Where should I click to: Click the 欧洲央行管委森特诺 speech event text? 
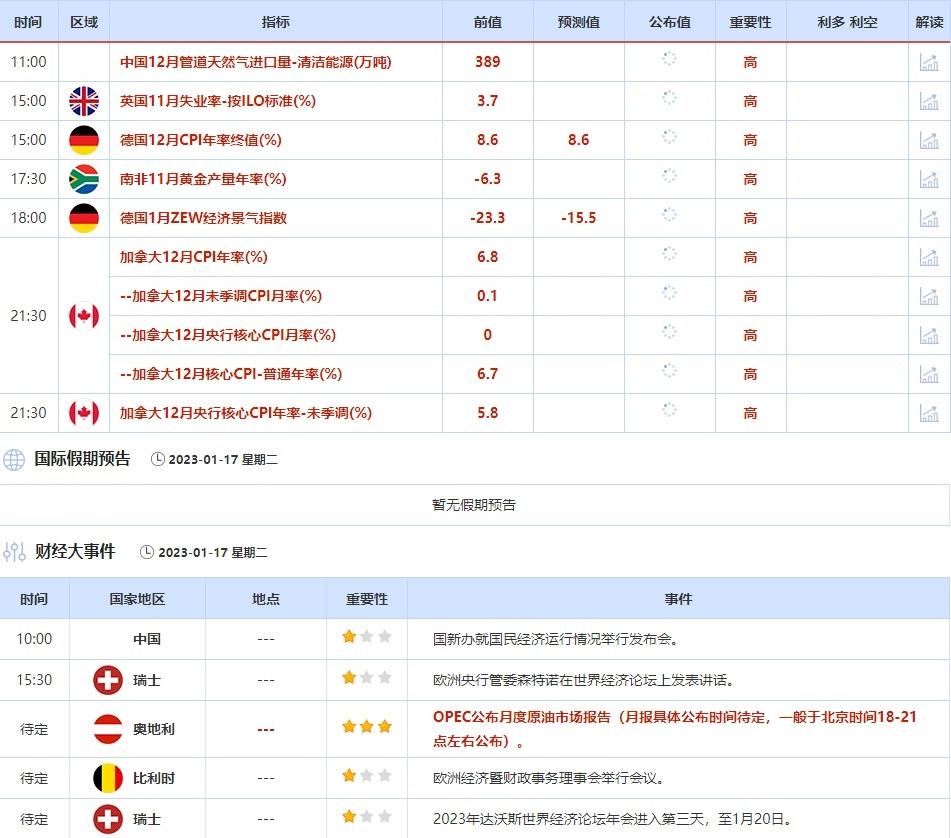coord(584,680)
